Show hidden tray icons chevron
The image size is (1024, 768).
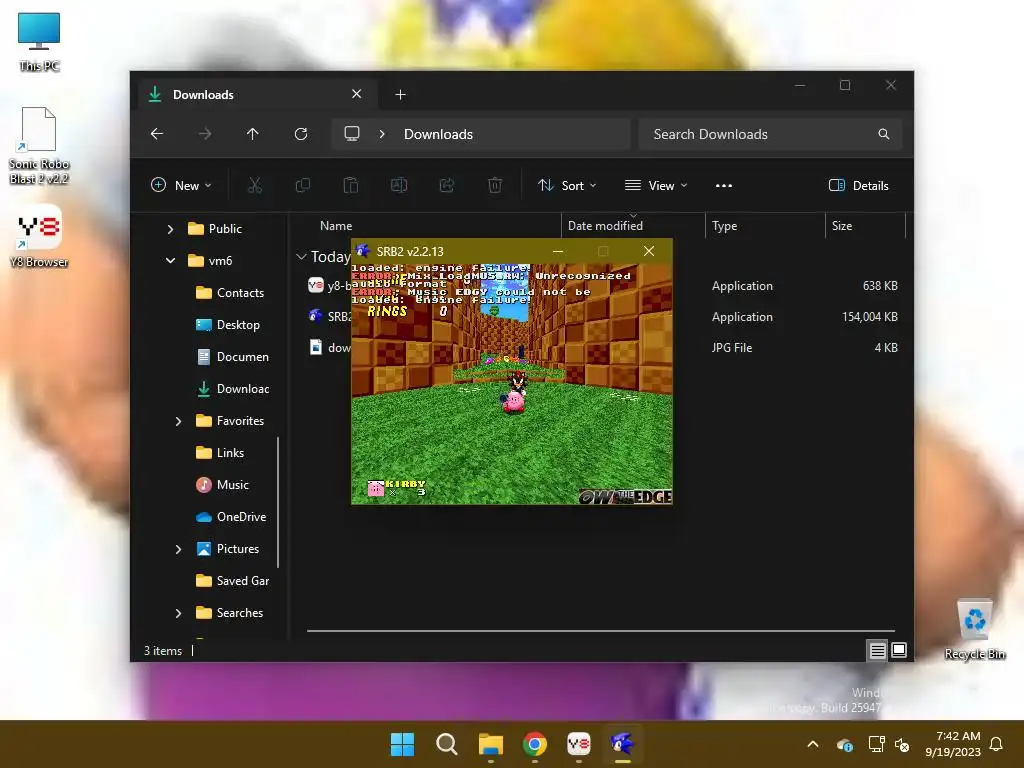[813, 744]
